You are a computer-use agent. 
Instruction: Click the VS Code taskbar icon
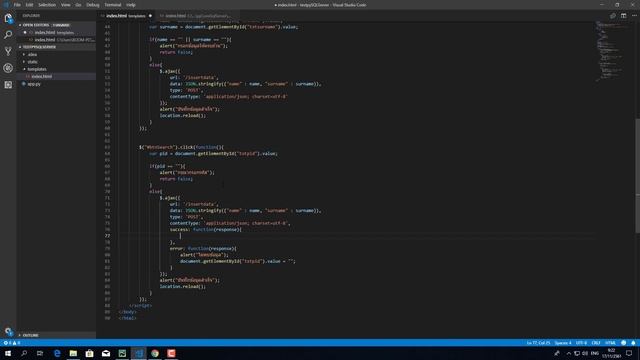pos(138,353)
